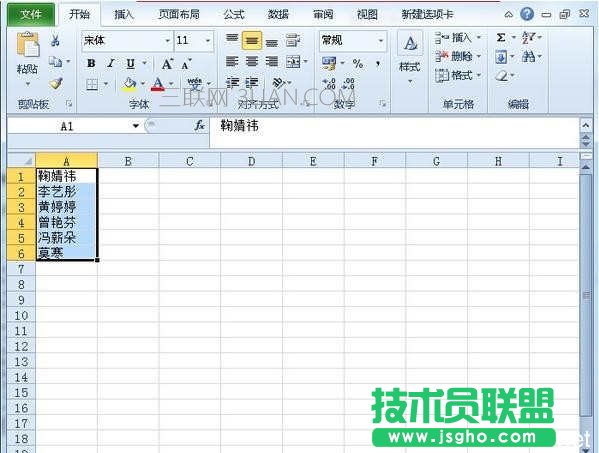
Task: Toggle middle vertical alignment
Action: pyautogui.click(x=252, y=40)
